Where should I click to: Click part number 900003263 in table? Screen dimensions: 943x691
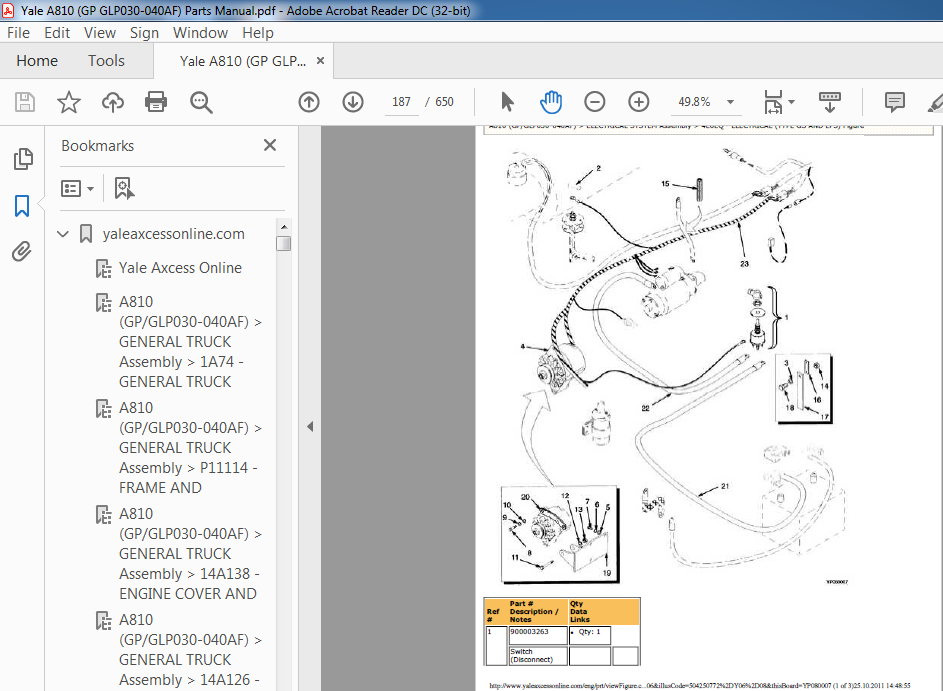click(x=529, y=631)
